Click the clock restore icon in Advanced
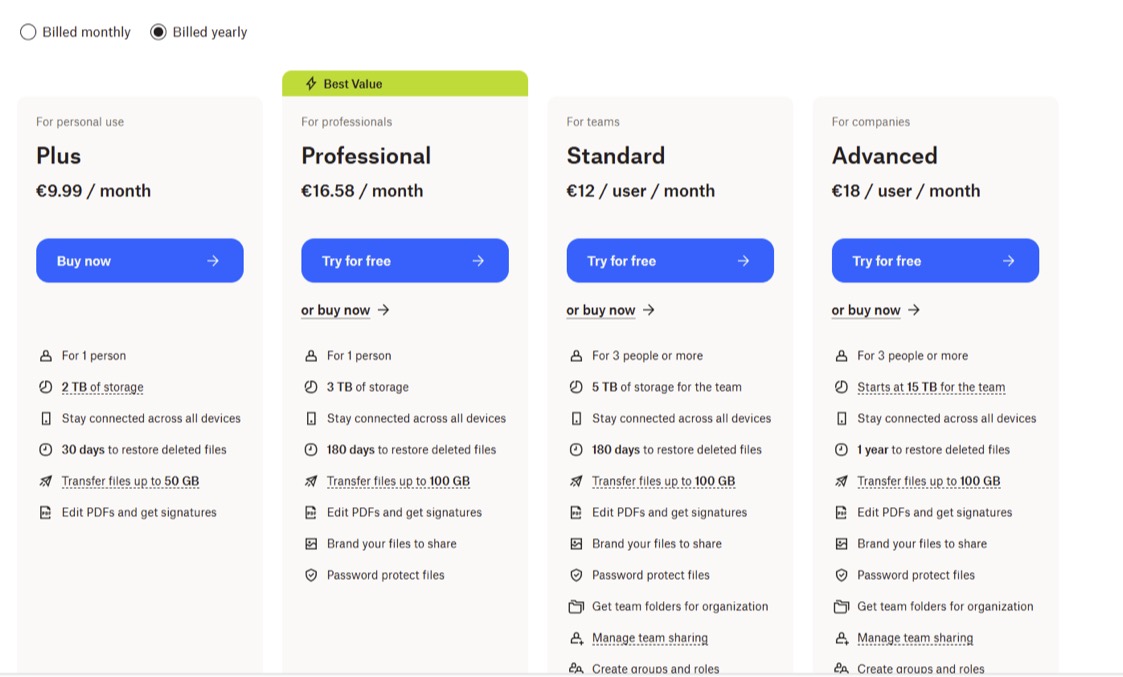Viewport: 1123px width, 677px height. click(841, 450)
